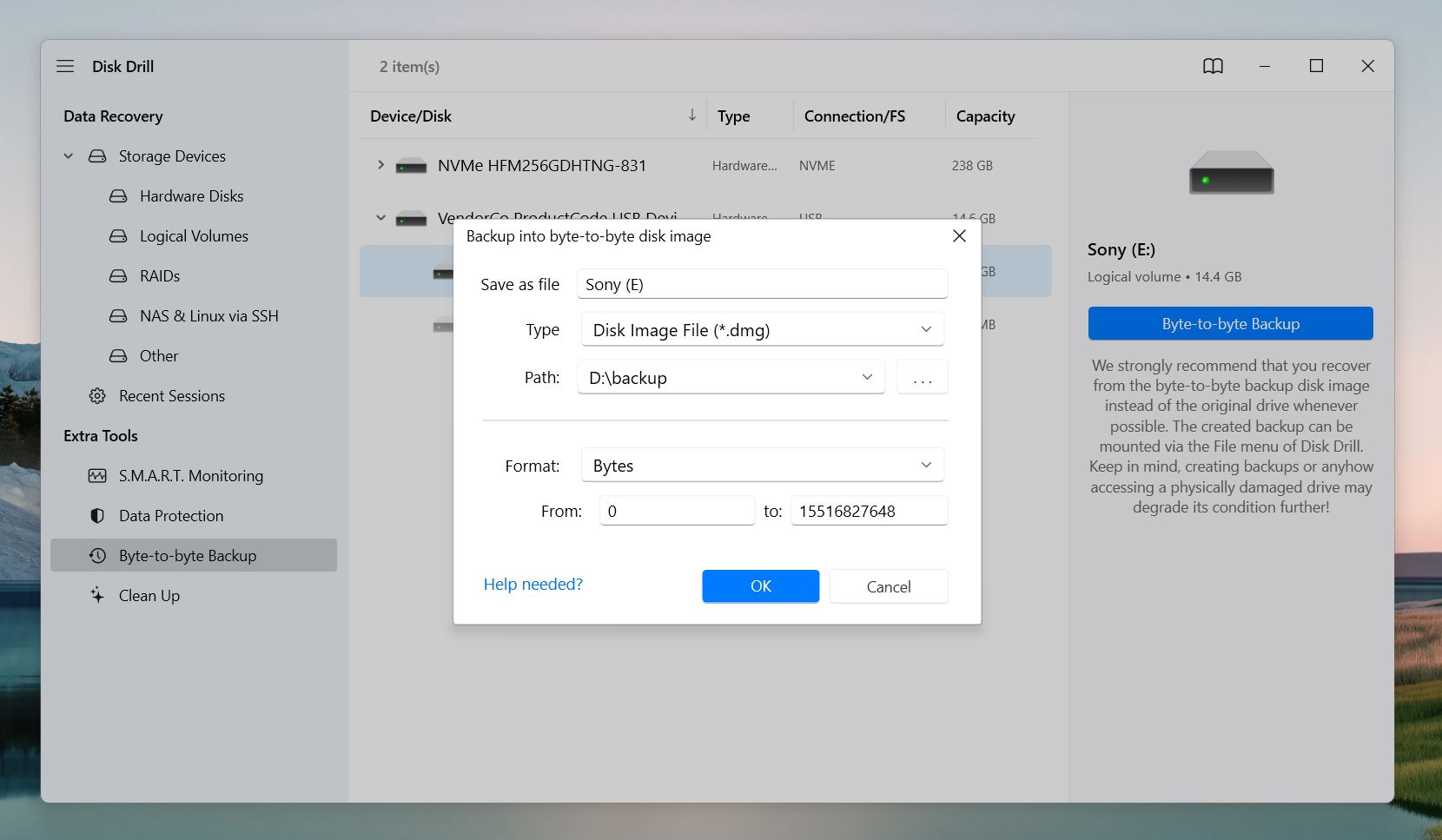This screenshot has height=840, width=1442.
Task: Collapse the Storage Devices tree
Action: coord(69,156)
